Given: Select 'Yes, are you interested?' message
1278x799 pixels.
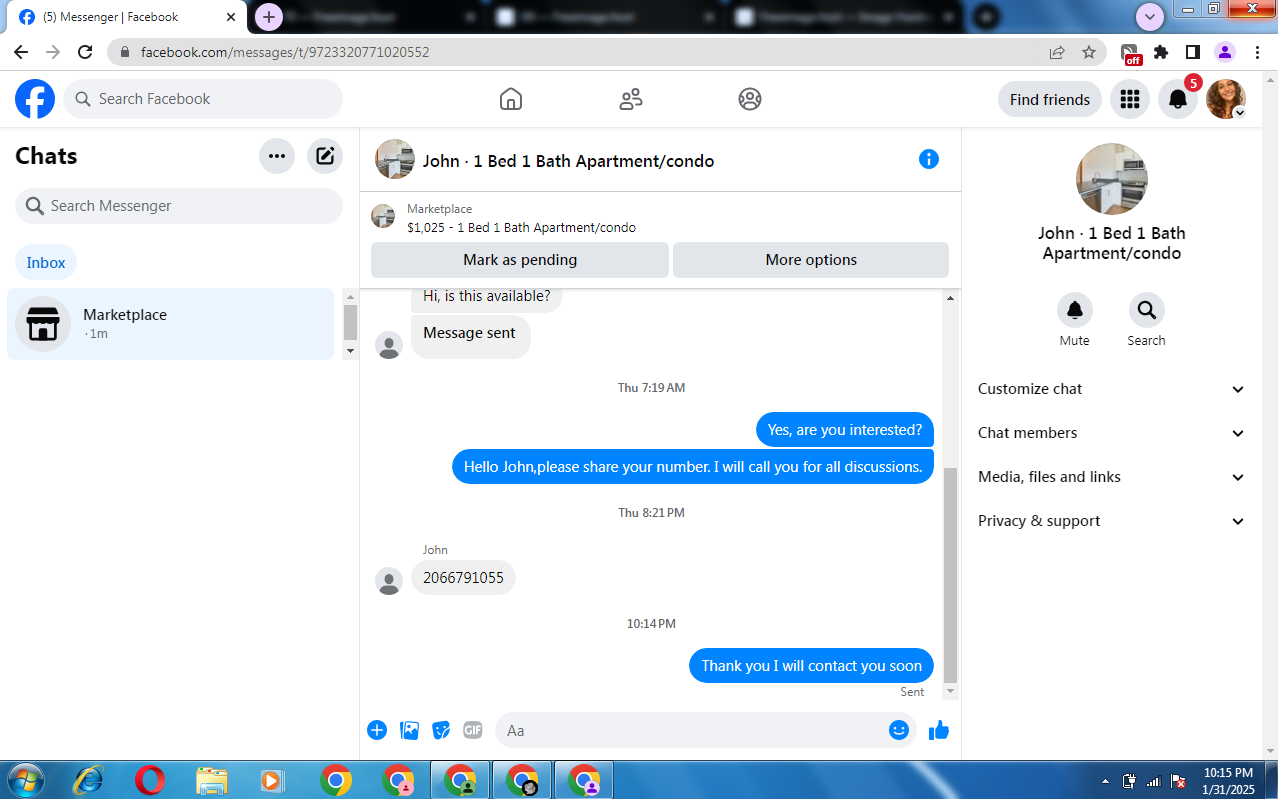Looking at the screenshot, I should [x=845, y=430].
